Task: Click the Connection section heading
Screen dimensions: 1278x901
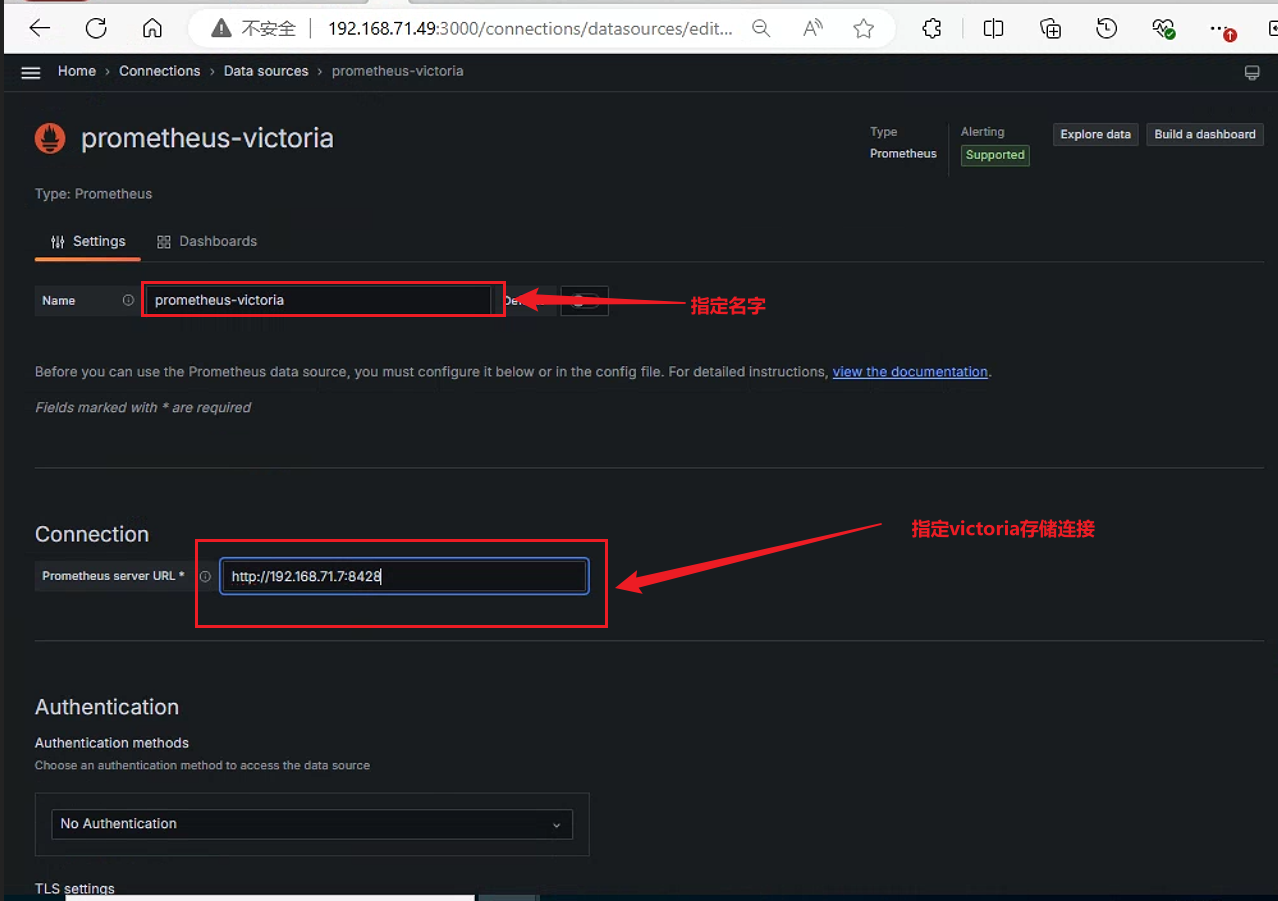Action: click(x=92, y=534)
